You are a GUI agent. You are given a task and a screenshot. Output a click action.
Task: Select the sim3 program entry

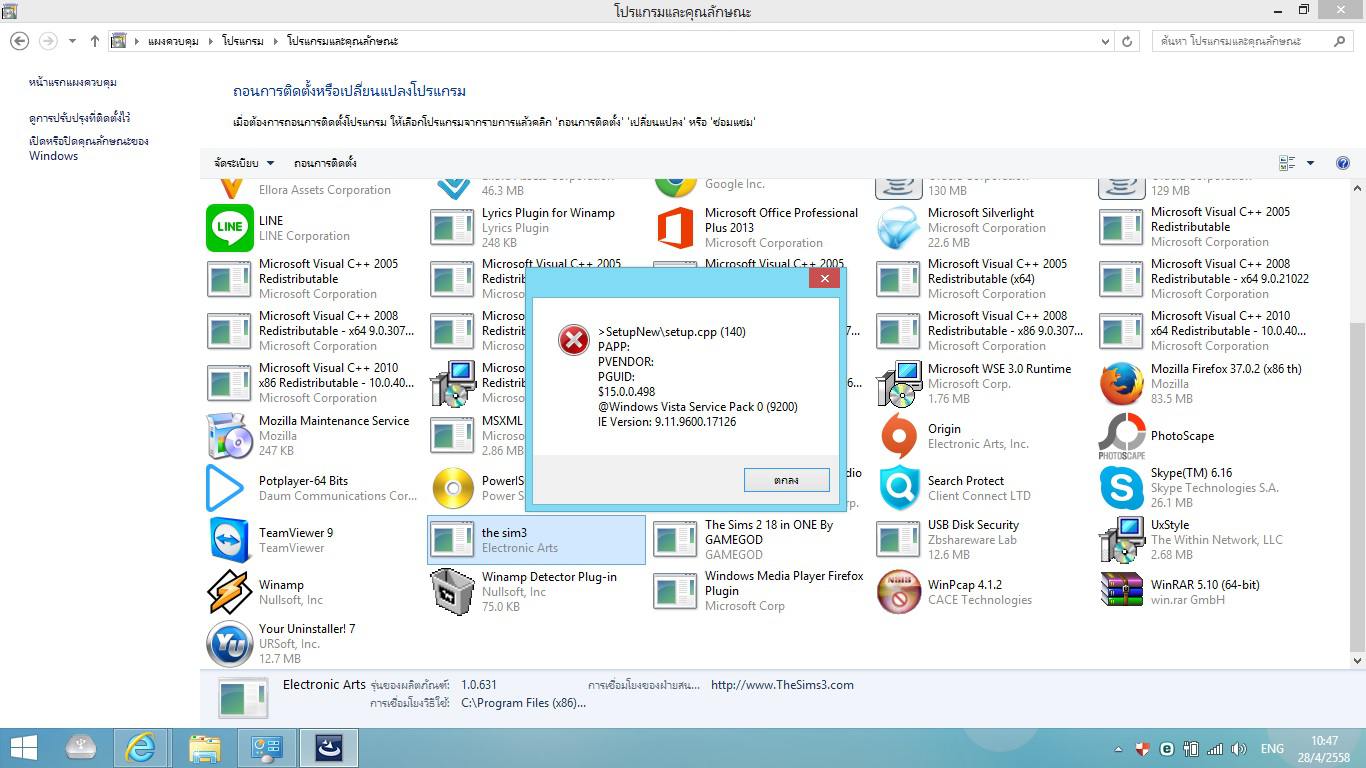(x=536, y=540)
